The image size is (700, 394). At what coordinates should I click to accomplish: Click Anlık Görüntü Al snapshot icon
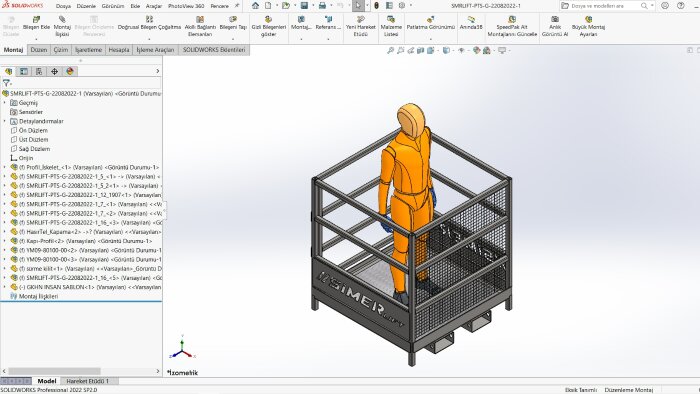point(555,19)
